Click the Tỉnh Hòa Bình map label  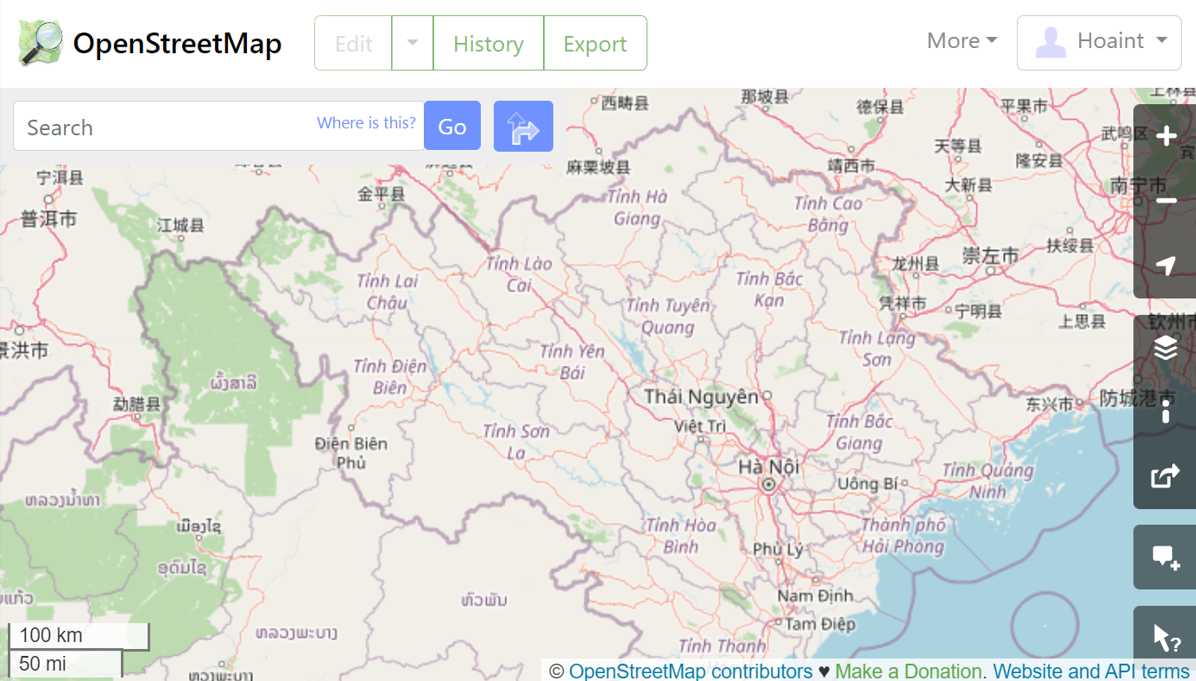tap(680, 535)
